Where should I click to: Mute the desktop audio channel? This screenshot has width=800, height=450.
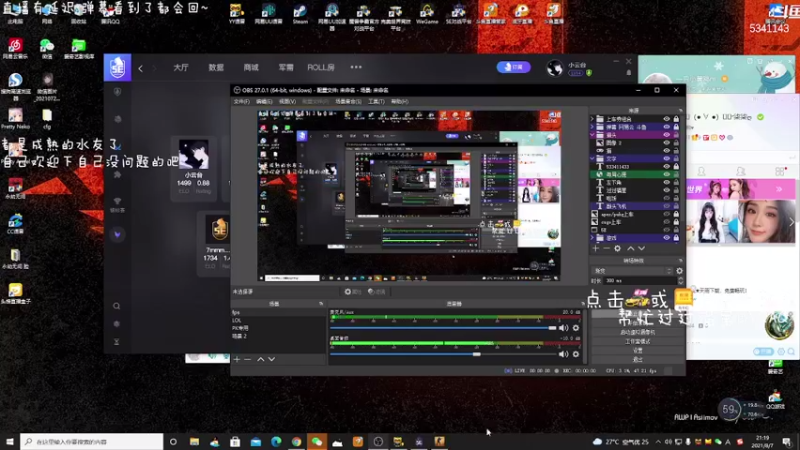pos(563,354)
